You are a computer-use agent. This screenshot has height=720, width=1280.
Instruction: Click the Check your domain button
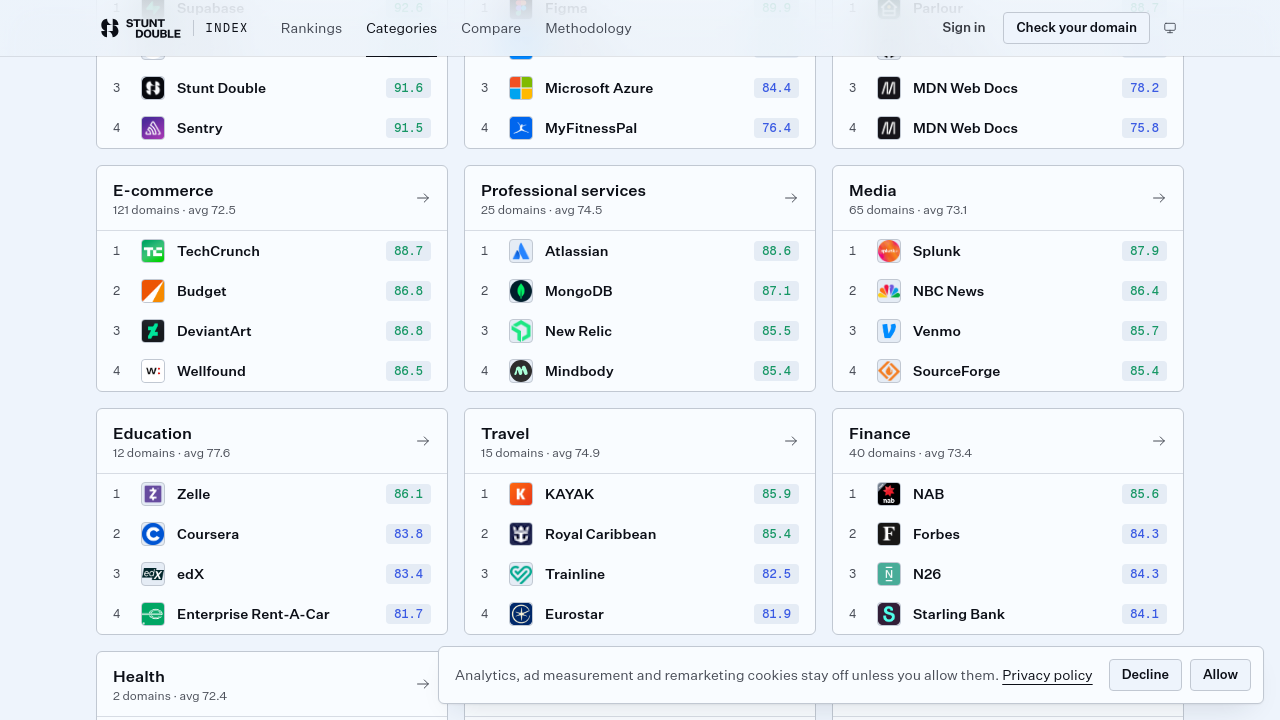tap(1076, 28)
